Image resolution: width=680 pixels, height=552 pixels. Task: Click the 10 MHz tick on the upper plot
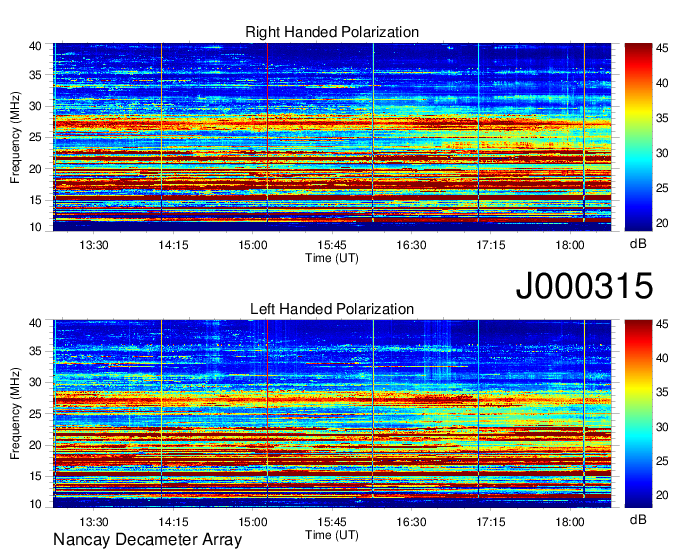(35, 227)
